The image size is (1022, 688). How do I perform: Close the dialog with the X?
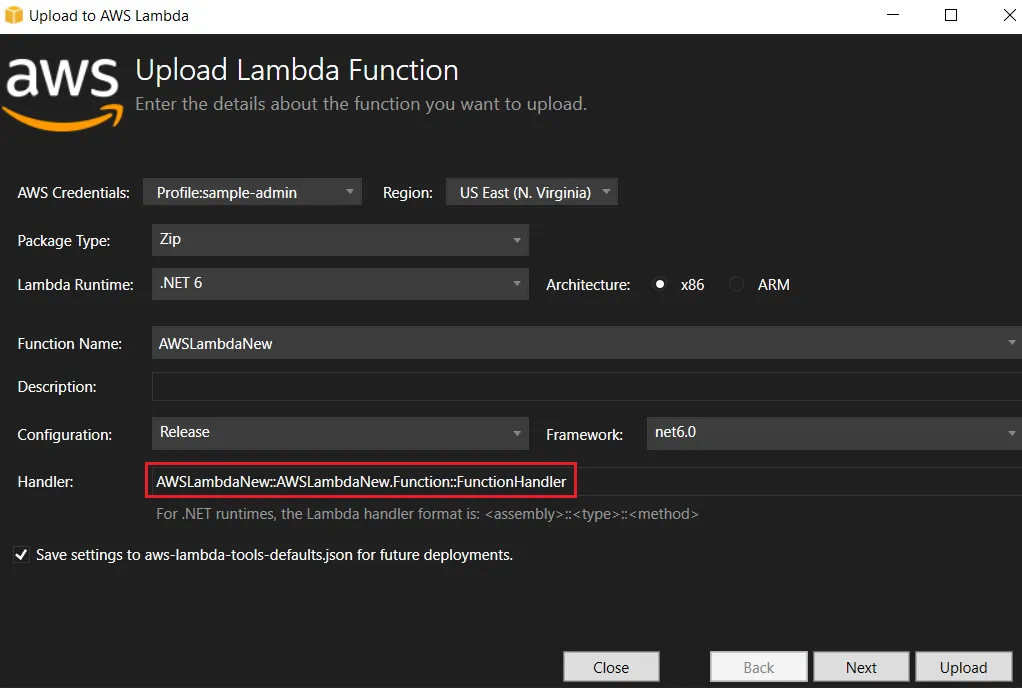click(1009, 15)
